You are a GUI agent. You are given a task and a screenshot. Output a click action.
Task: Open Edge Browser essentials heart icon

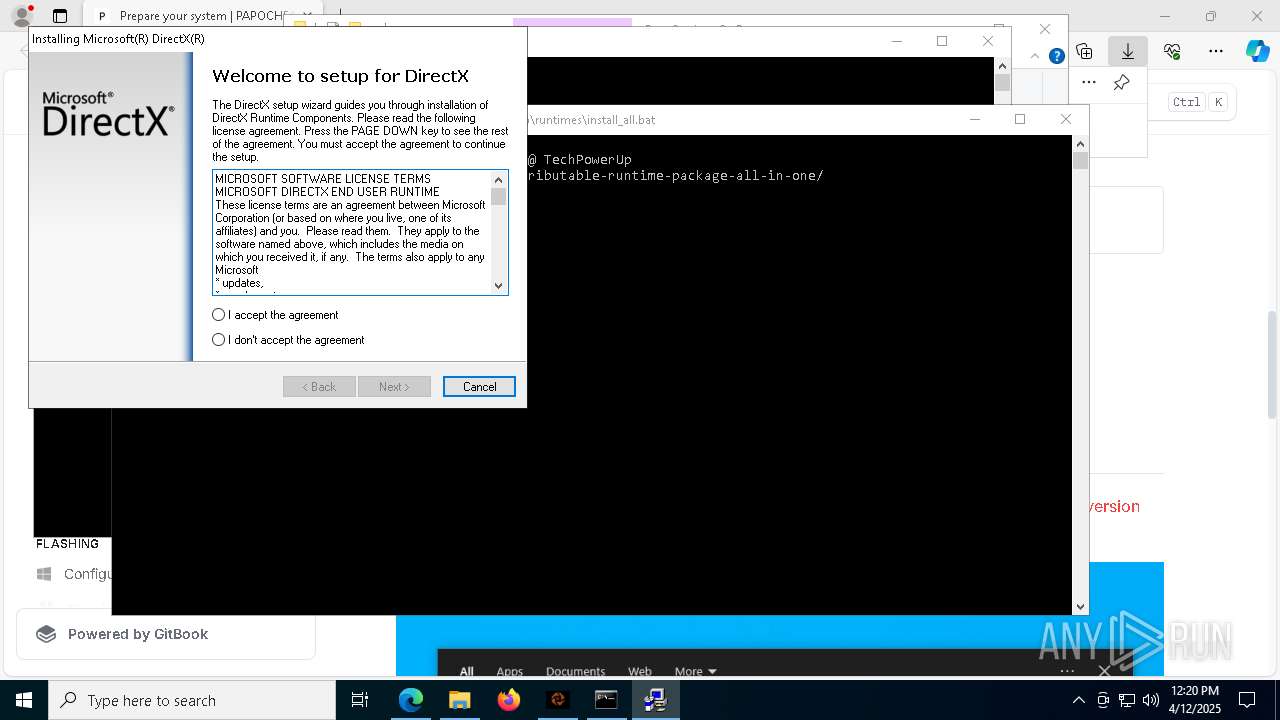coord(1172,51)
